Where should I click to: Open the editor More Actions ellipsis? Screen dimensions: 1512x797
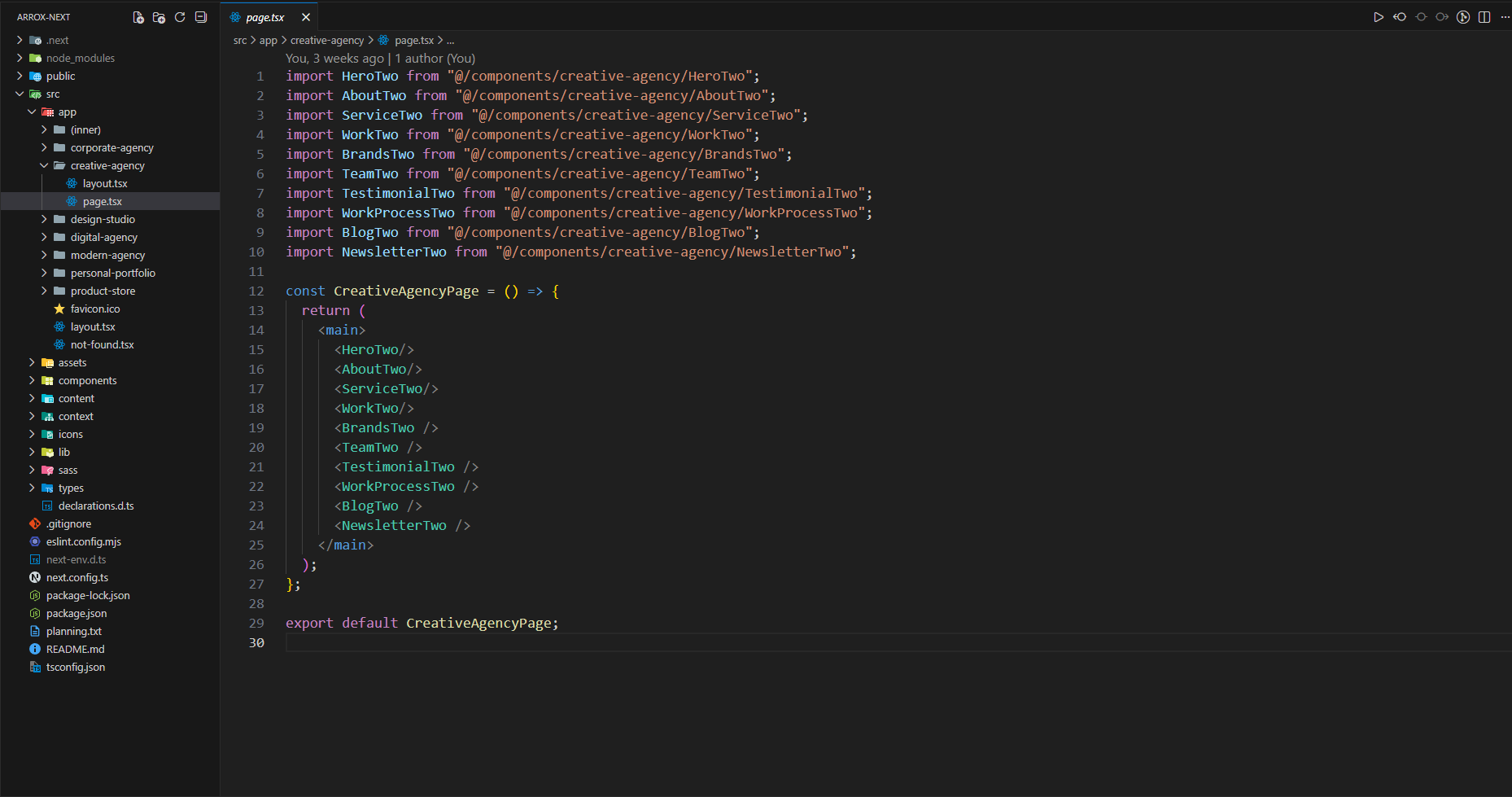click(x=1505, y=17)
